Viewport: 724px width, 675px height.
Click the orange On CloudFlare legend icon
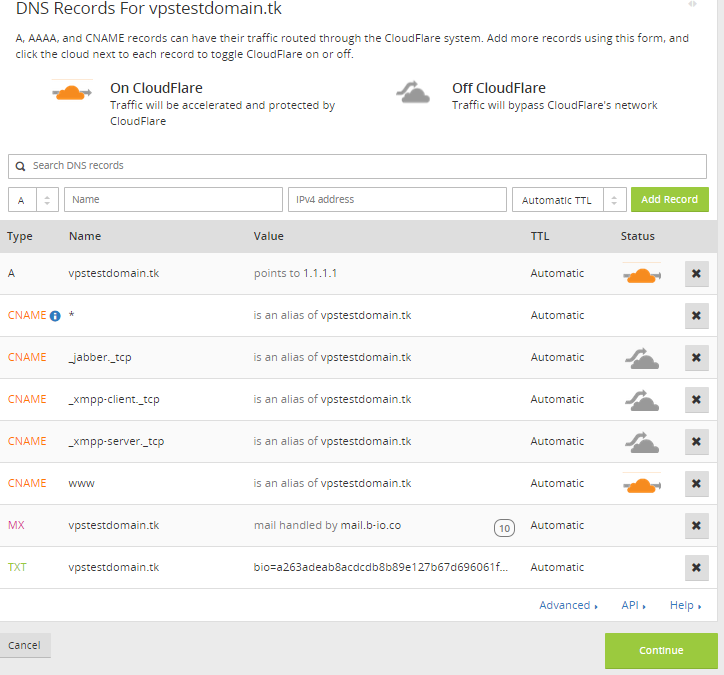(x=72, y=92)
